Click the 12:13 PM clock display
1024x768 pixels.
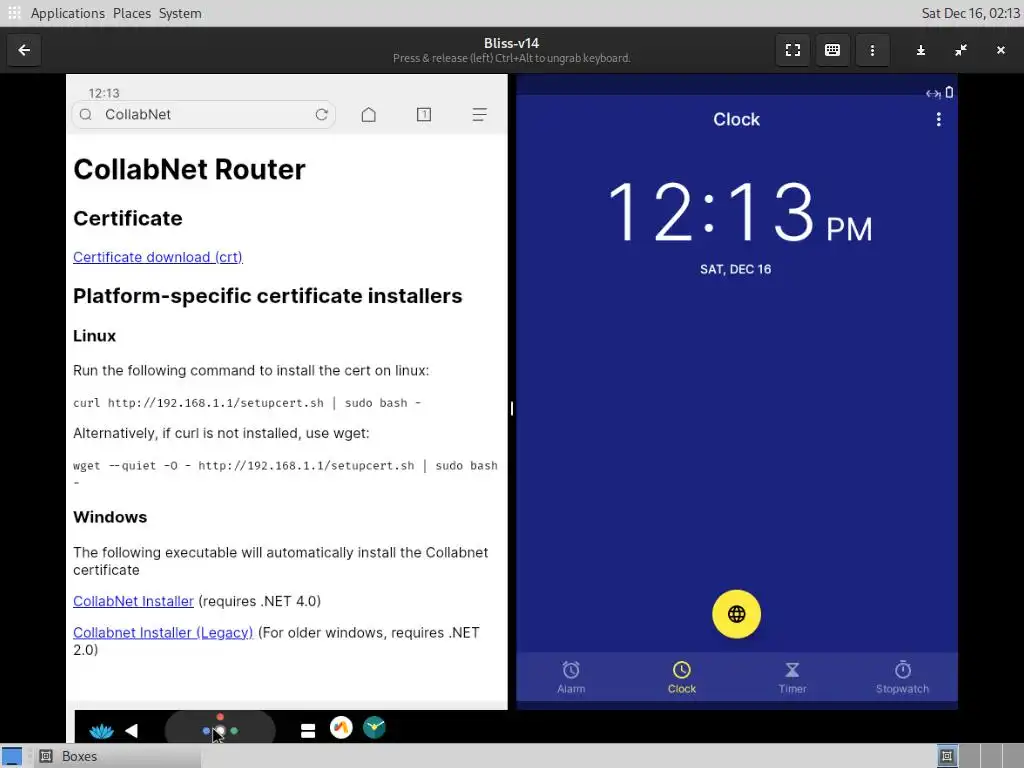pyautogui.click(x=739, y=212)
